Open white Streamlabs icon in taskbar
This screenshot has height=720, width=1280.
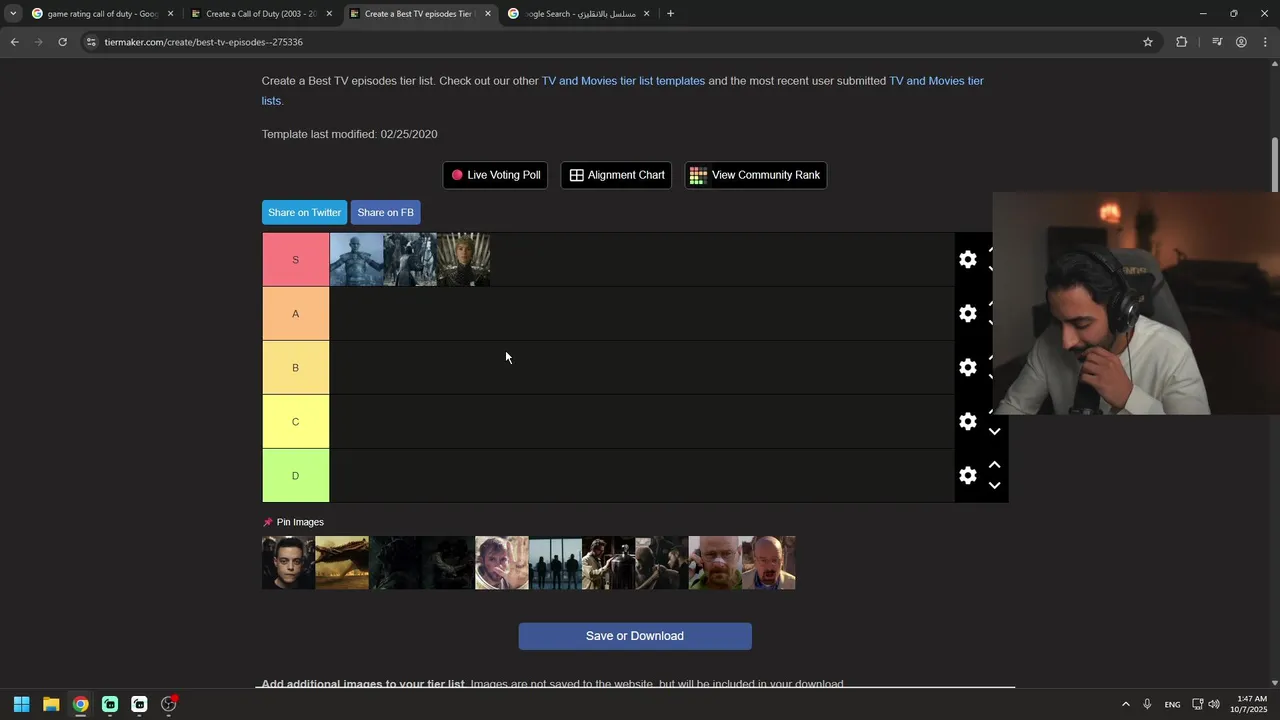click(x=139, y=704)
